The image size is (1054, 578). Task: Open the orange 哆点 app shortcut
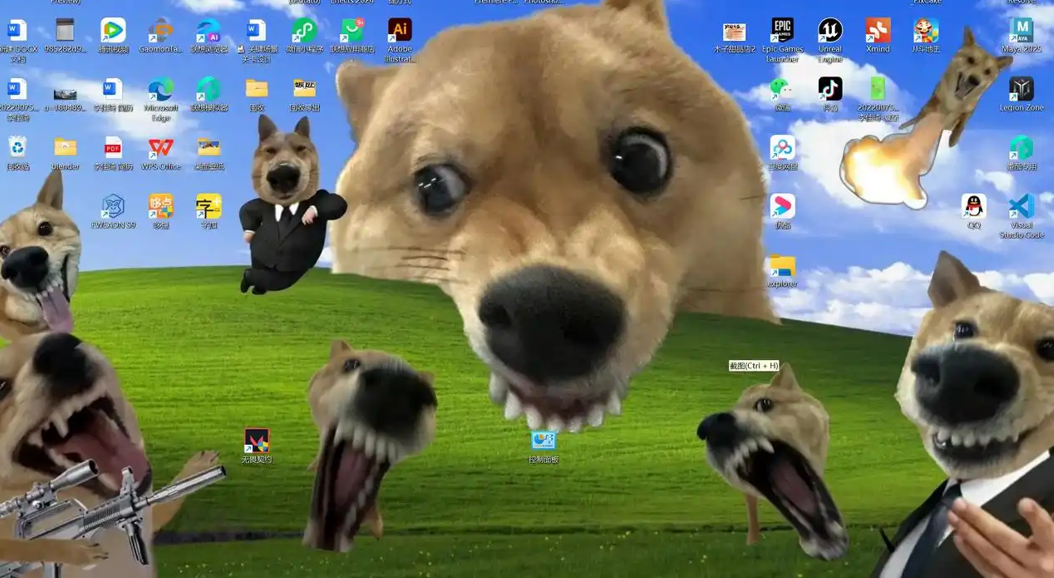point(161,206)
